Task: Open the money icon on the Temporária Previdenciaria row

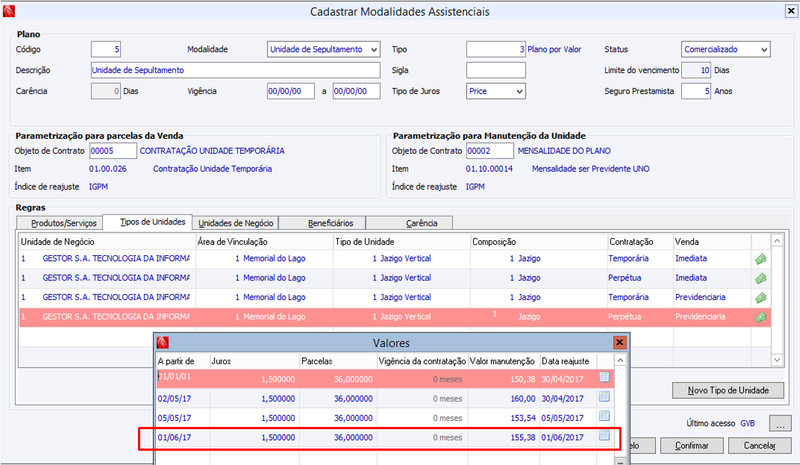Action: tap(761, 298)
